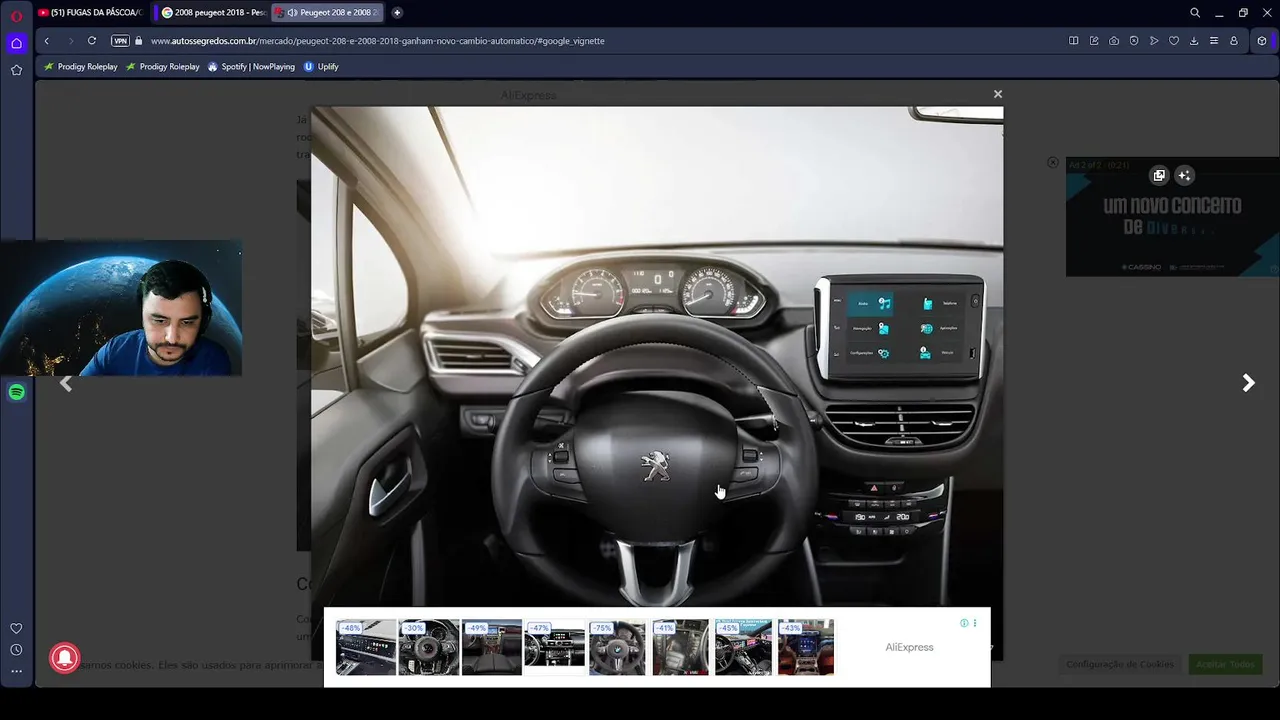Screen dimensions: 1280x720
Task: Search tabs with the magnifier icon
Action: [1194, 13]
